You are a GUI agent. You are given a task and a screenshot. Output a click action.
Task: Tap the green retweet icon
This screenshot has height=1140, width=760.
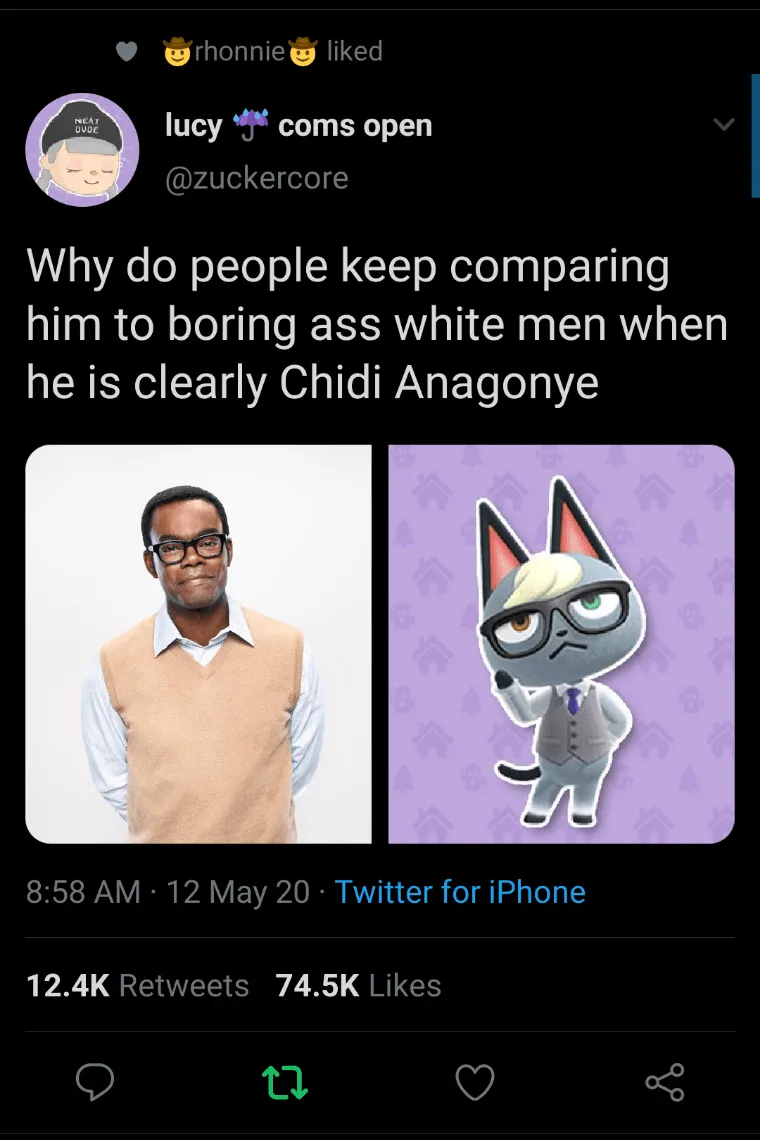(x=285, y=1082)
